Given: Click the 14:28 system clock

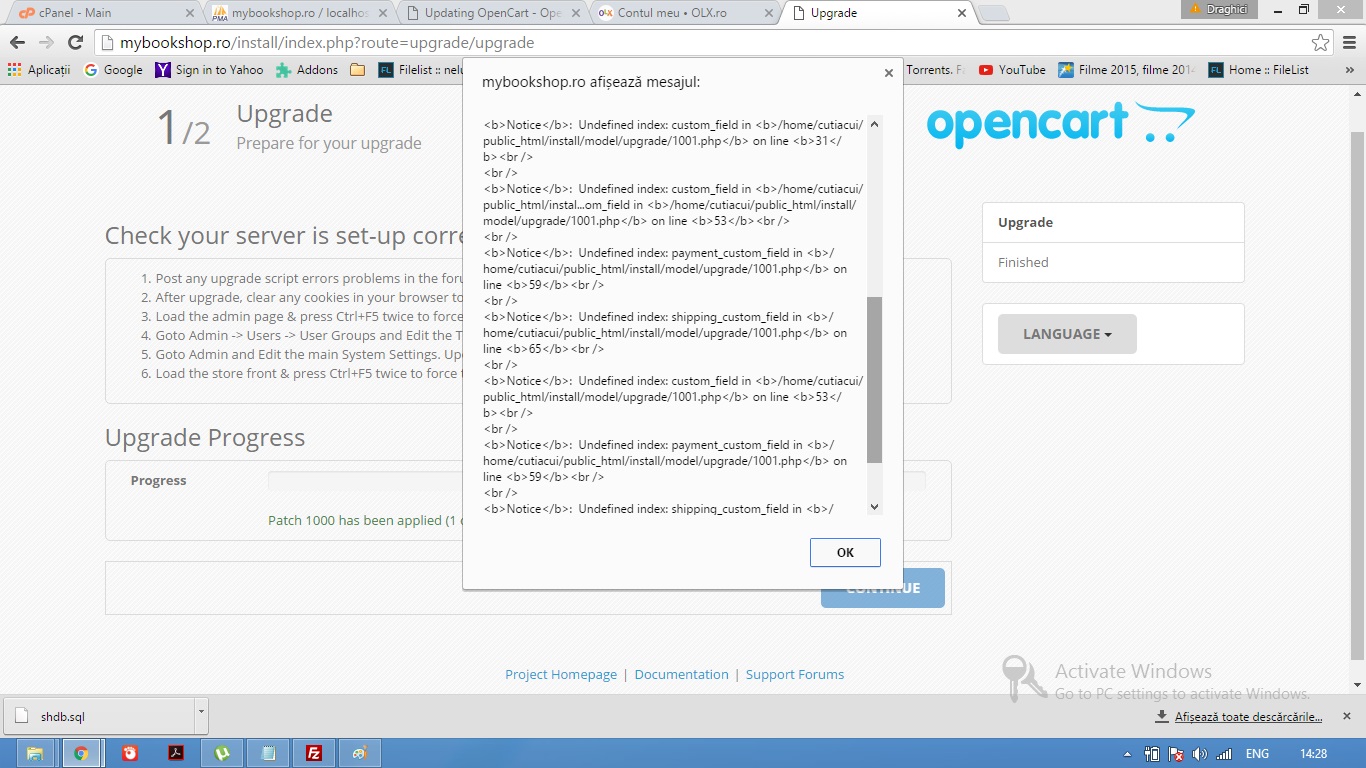Looking at the screenshot, I should (1313, 754).
